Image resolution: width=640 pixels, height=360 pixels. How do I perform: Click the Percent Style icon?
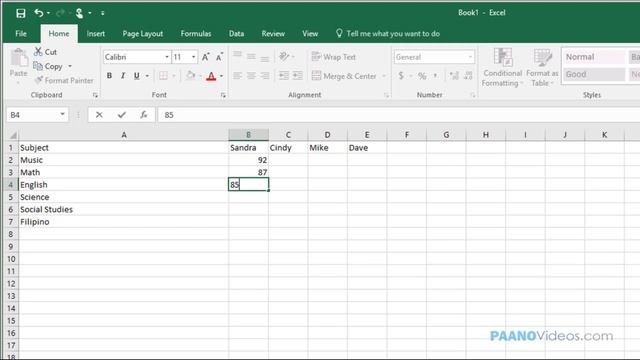(x=422, y=76)
